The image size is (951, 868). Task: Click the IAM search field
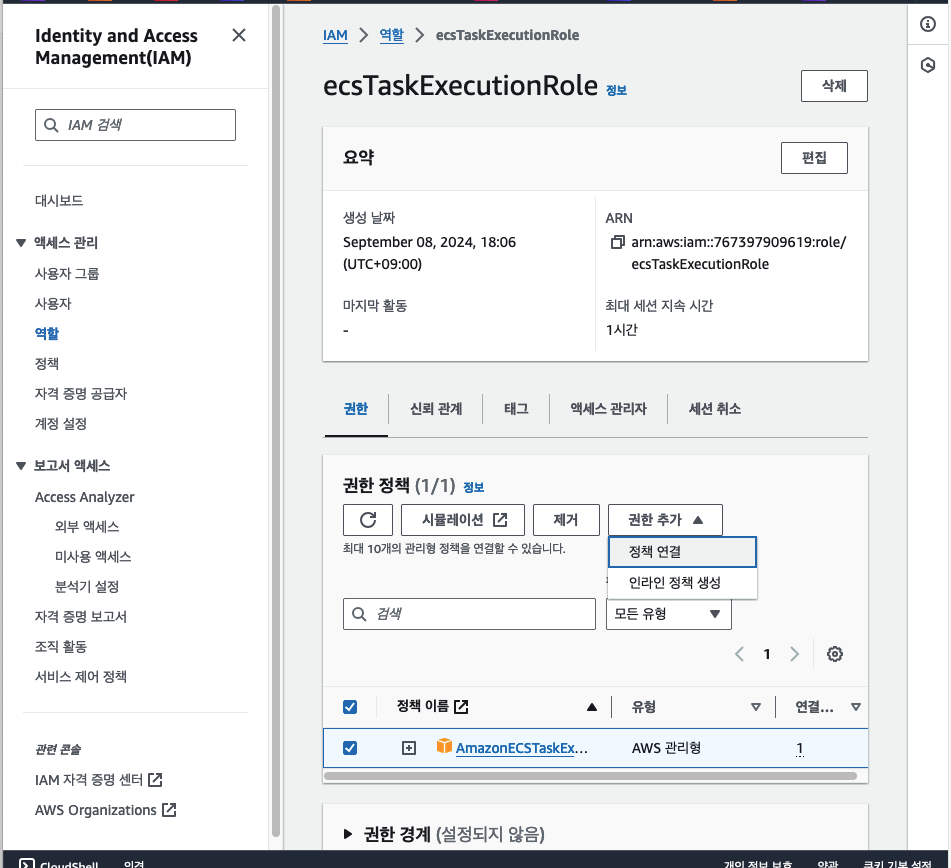click(135, 125)
